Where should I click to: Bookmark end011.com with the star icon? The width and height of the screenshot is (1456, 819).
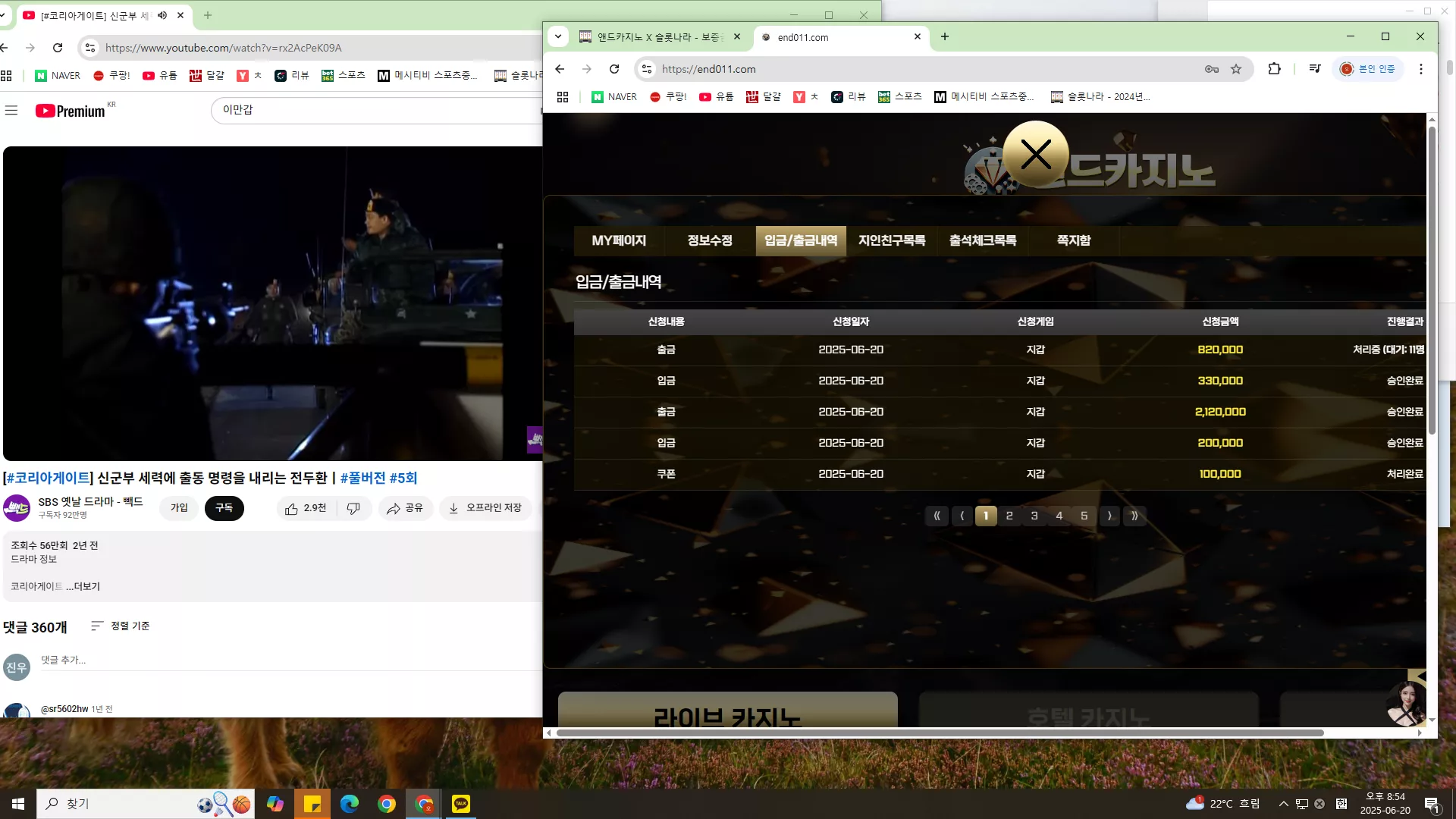point(1236,69)
